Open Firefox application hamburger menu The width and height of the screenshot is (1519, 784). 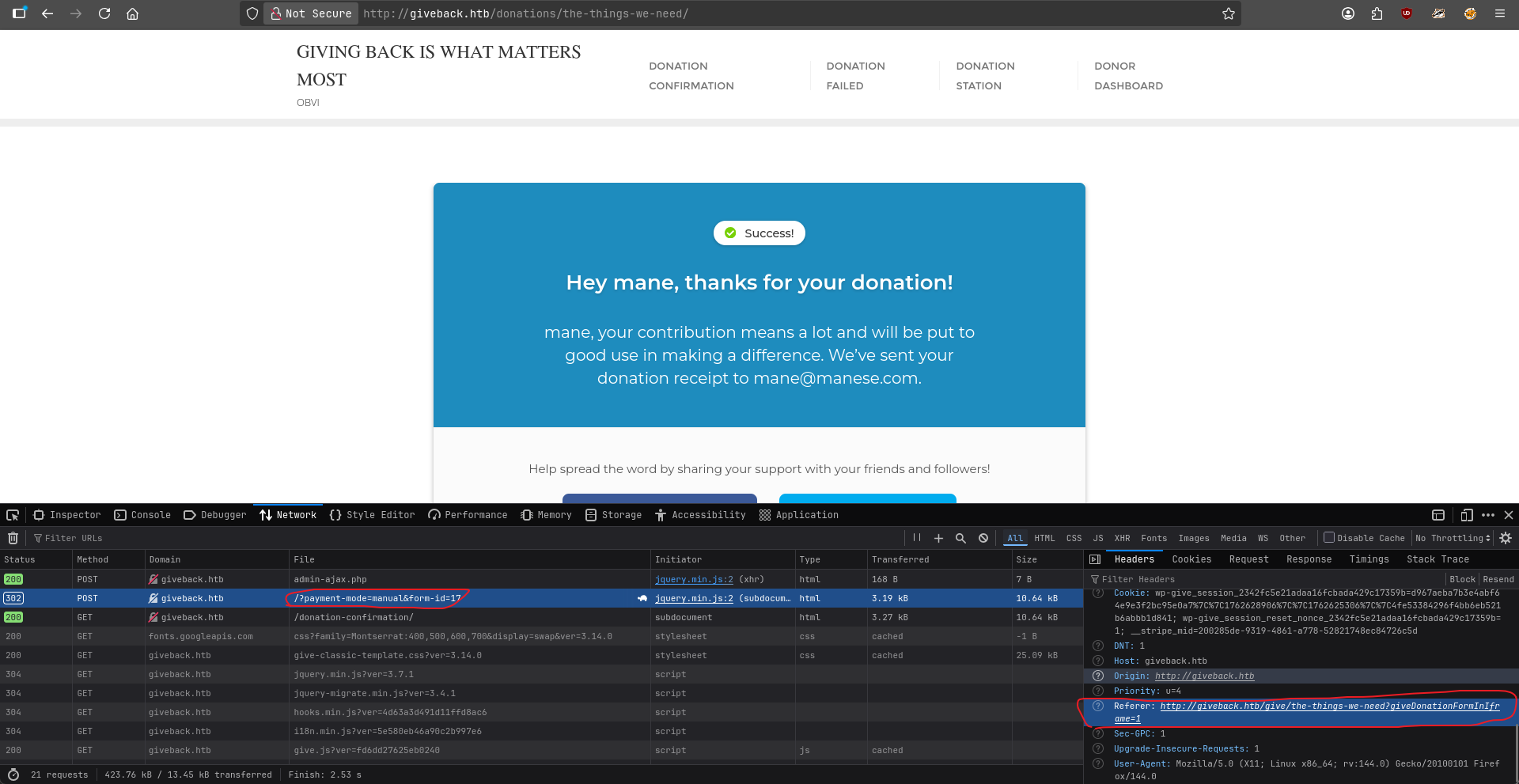(x=1499, y=13)
